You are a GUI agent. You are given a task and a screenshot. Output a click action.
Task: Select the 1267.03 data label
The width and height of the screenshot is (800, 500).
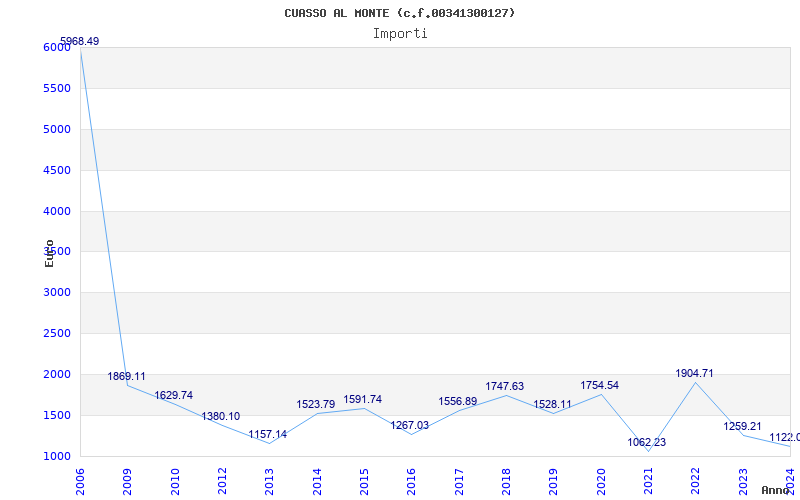click(410, 426)
